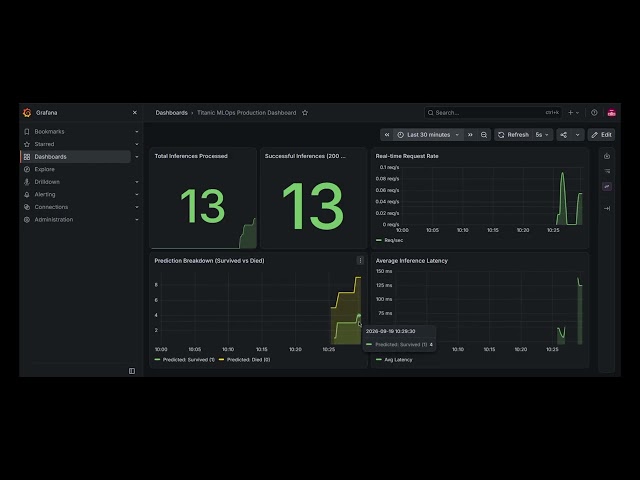Open Bookmarks menu item
This screenshot has width=640, height=480.
(49, 131)
